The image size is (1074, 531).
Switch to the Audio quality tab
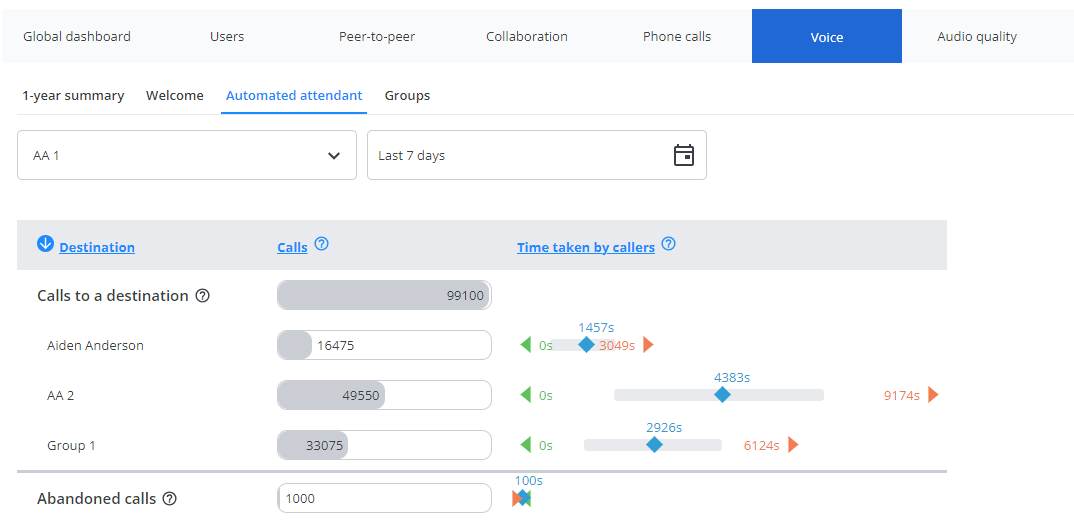coord(976,37)
